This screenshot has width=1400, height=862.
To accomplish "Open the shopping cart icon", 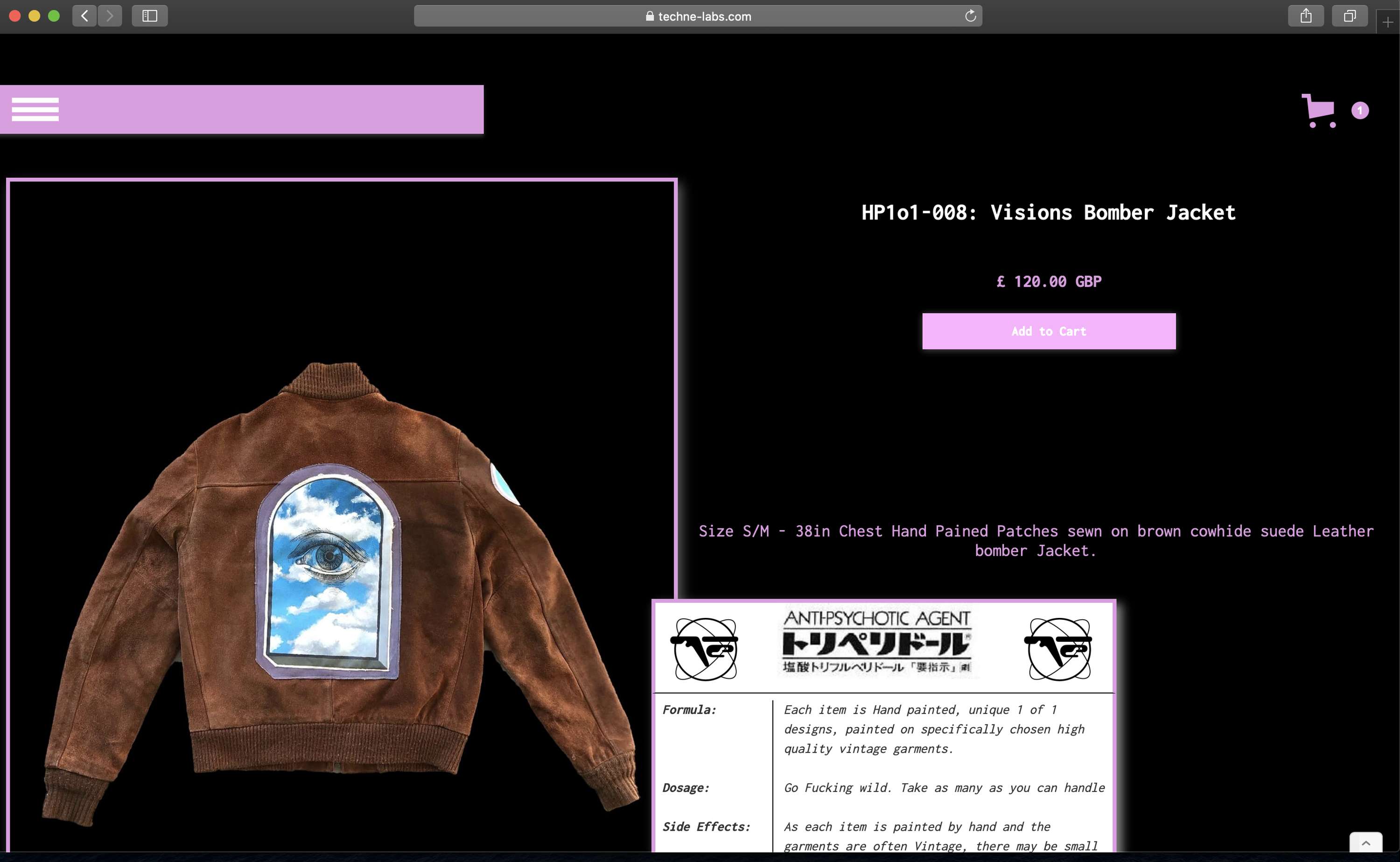I will [1318, 111].
